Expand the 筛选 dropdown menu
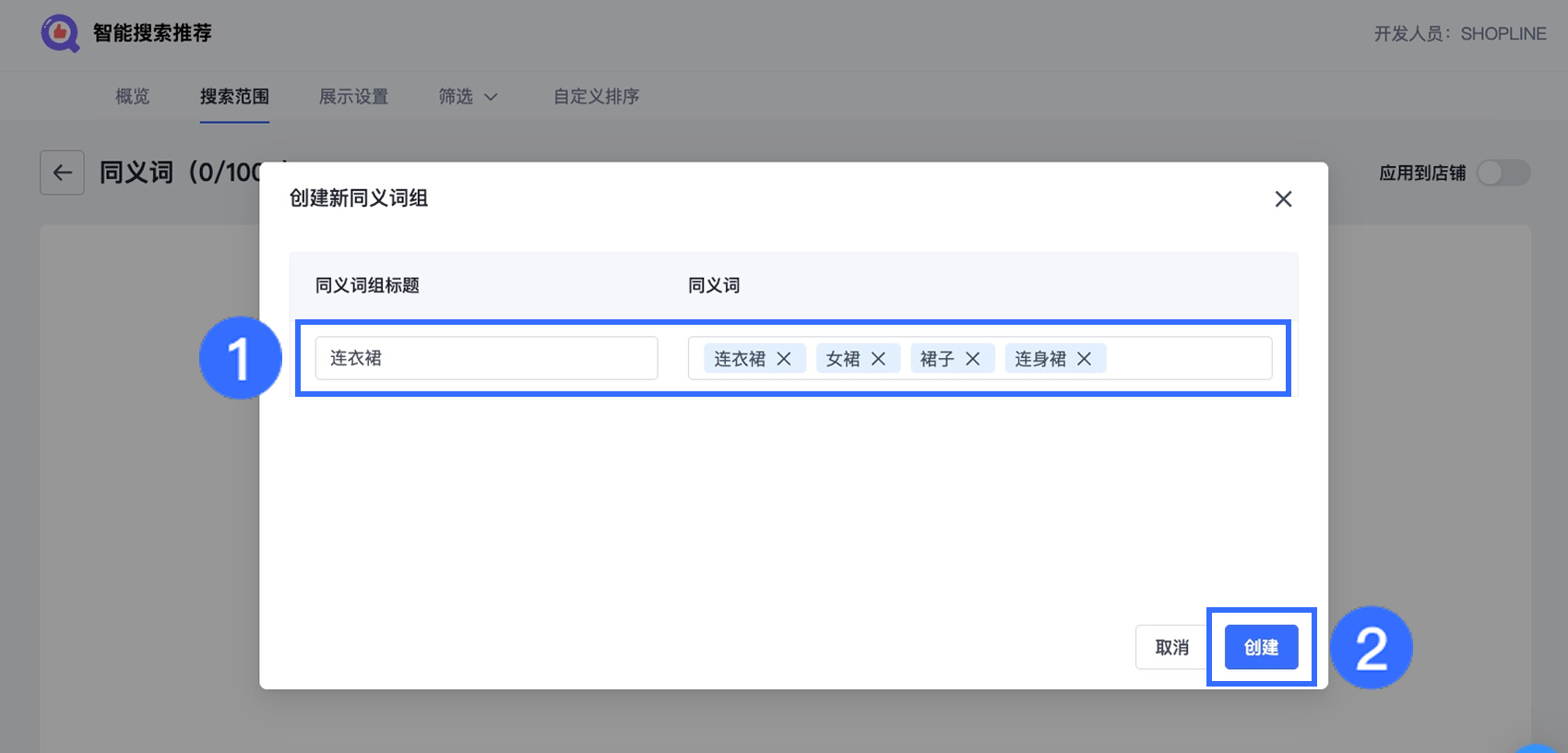This screenshot has width=1568, height=753. click(468, 97)
